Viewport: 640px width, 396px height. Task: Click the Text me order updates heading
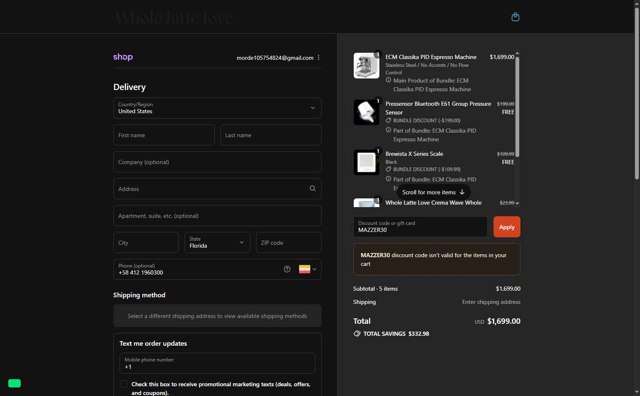point(153,343)
